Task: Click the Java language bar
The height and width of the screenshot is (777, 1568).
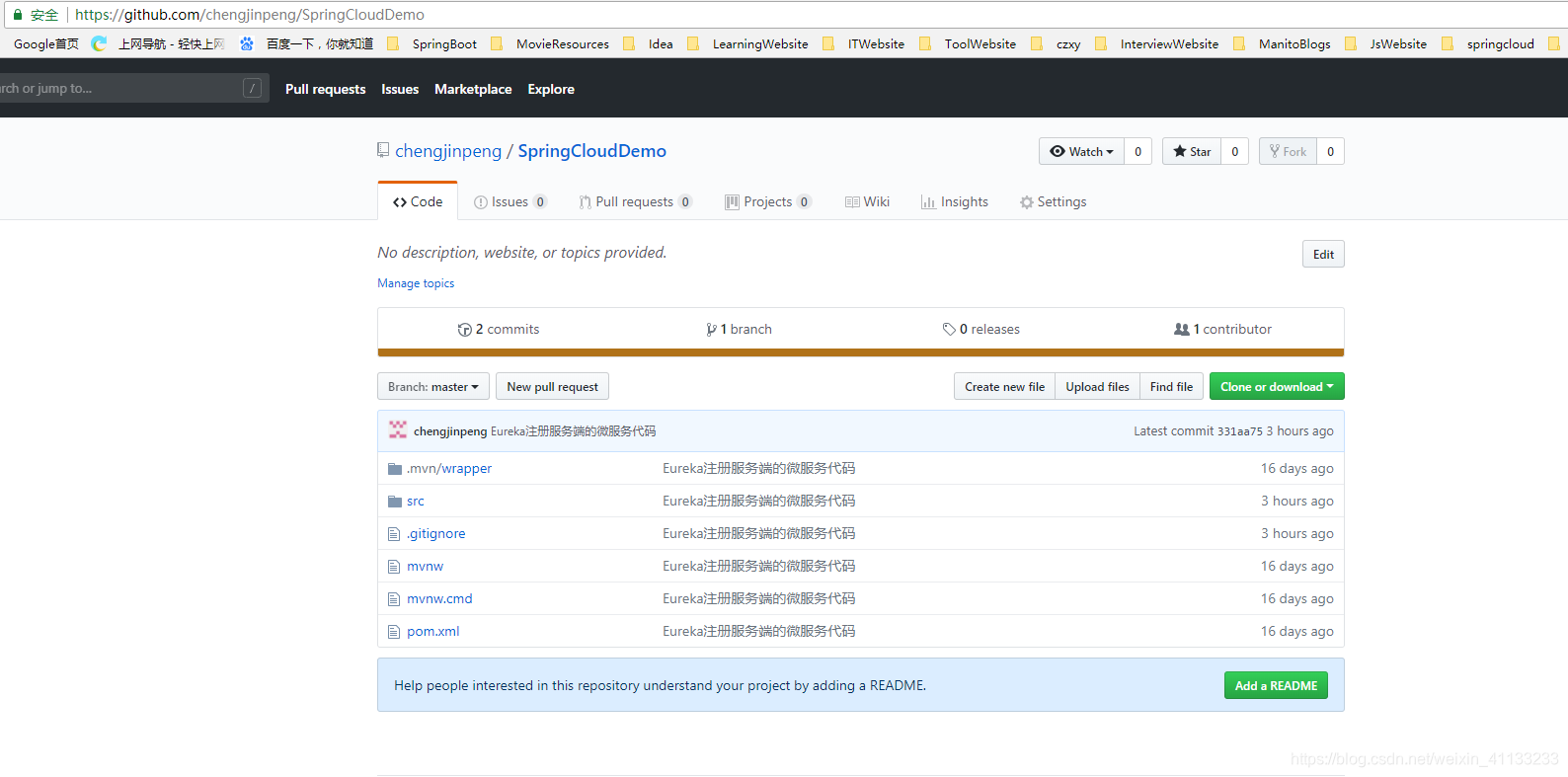Action: point(861,352)
